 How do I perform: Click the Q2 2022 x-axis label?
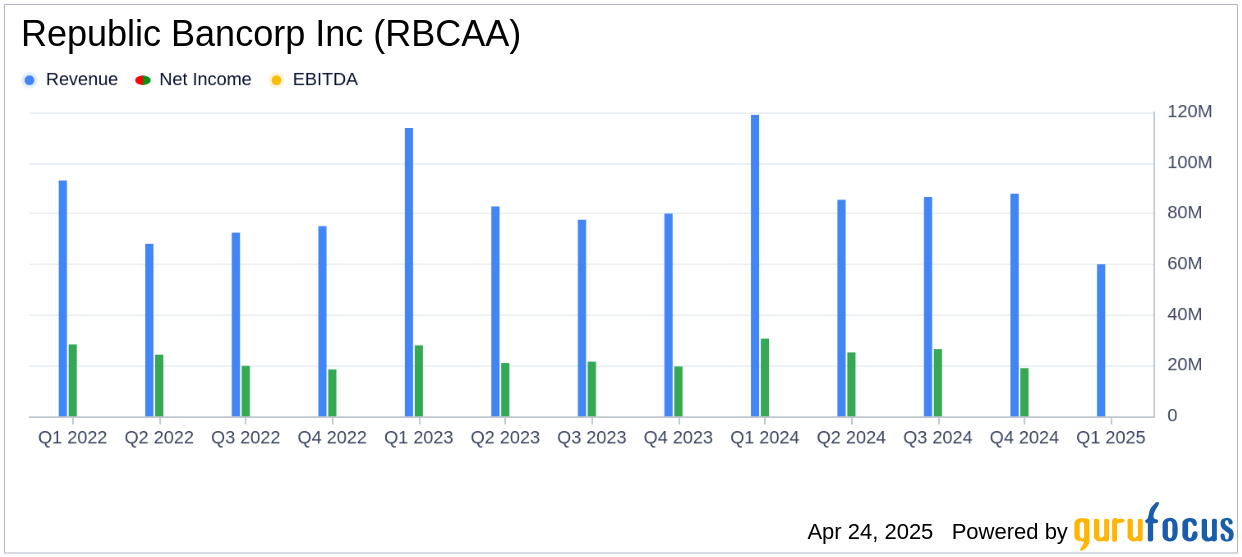pyautogui.click(x=159, y=438)
